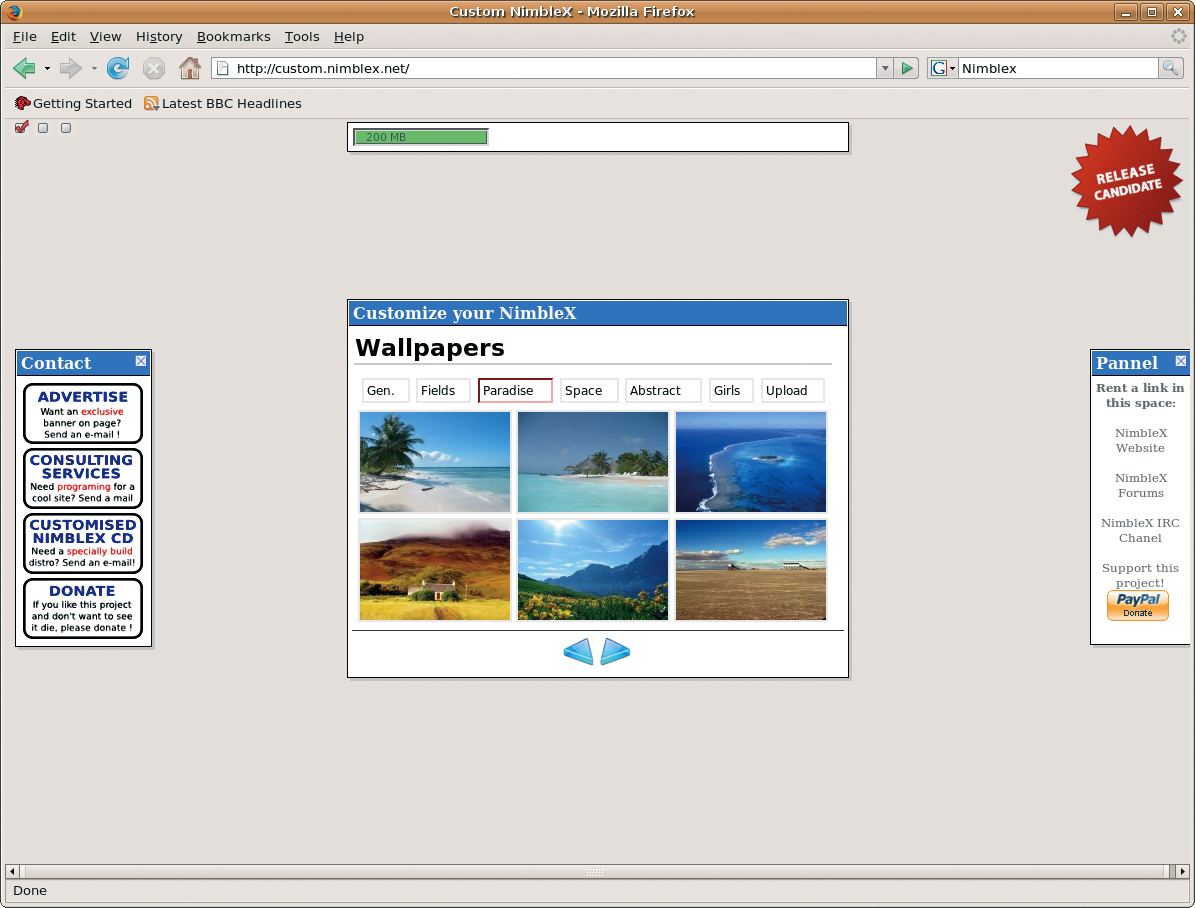
Task: Click the PayPal Donate button
Action: [x=1137, y=605]
